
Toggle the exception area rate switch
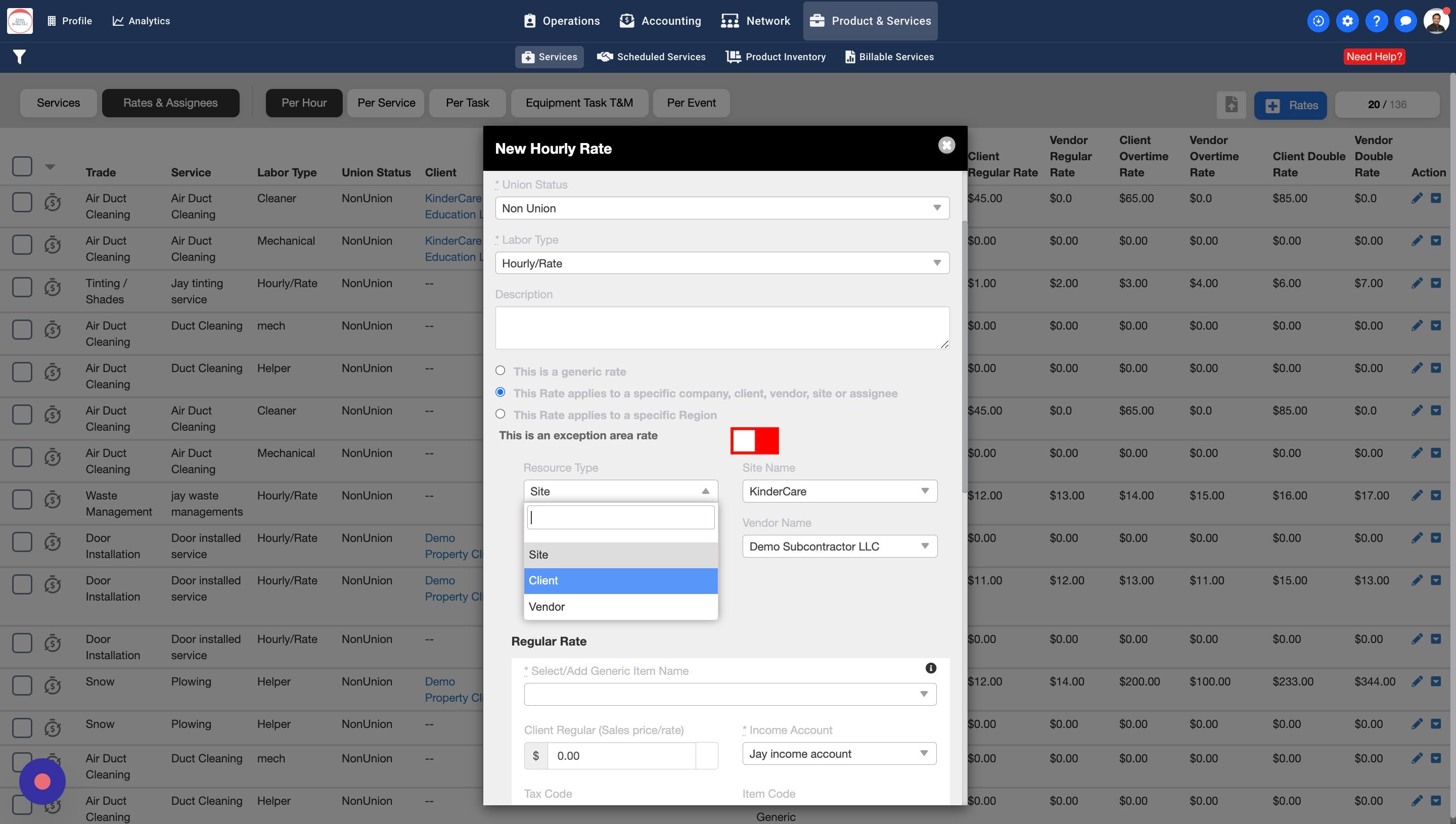(x=754, y=441)
